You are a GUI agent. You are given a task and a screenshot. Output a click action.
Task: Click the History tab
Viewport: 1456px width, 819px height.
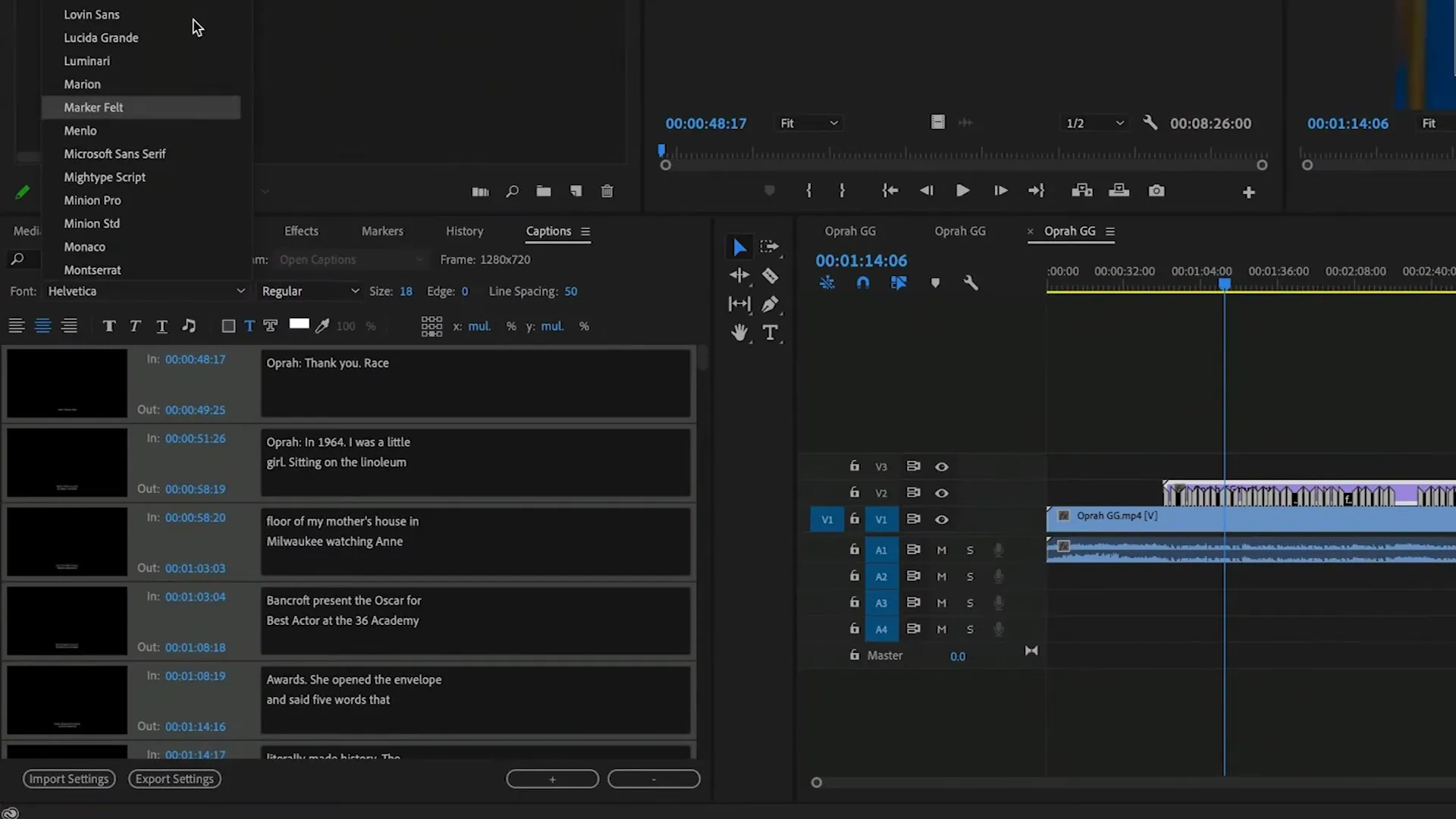point(464,230)
